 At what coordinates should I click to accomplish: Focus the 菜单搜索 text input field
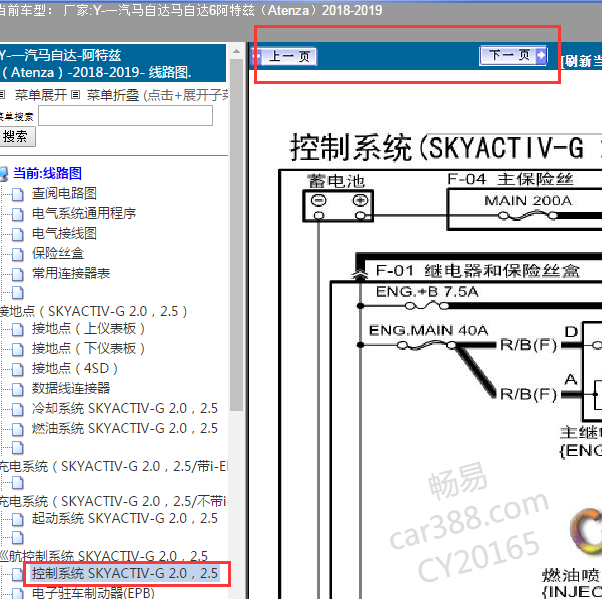(x=126, y=116)
